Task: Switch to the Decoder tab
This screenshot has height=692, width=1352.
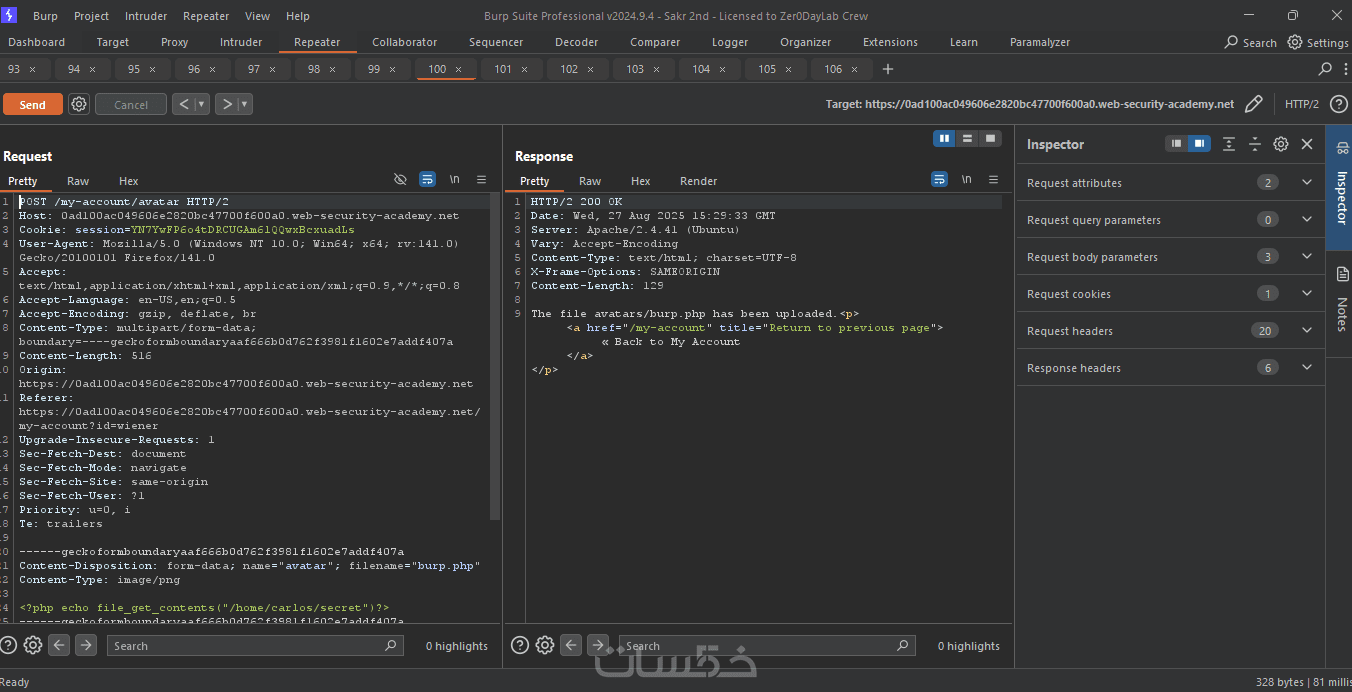Action: click(576, 42)
